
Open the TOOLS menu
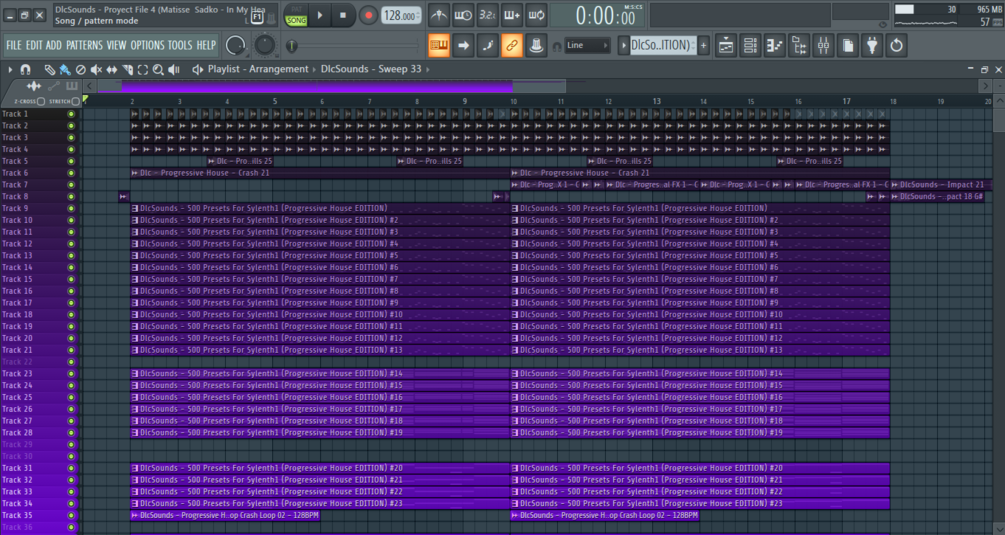[x=180, y=45]
